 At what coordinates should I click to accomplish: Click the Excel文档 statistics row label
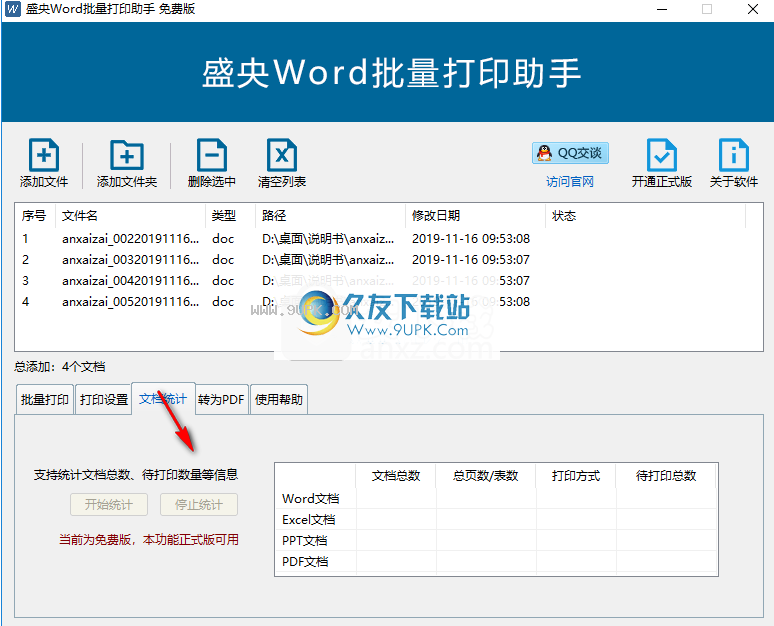(309, 519)
